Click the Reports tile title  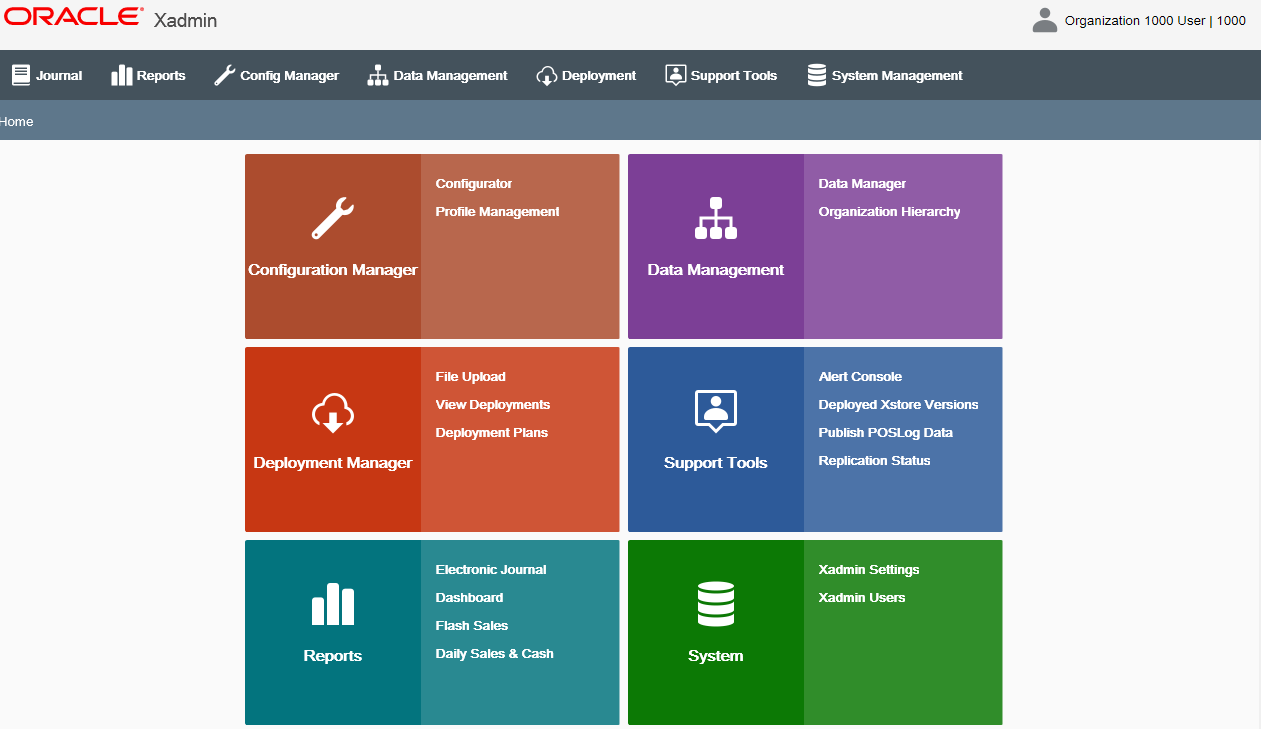333,656
